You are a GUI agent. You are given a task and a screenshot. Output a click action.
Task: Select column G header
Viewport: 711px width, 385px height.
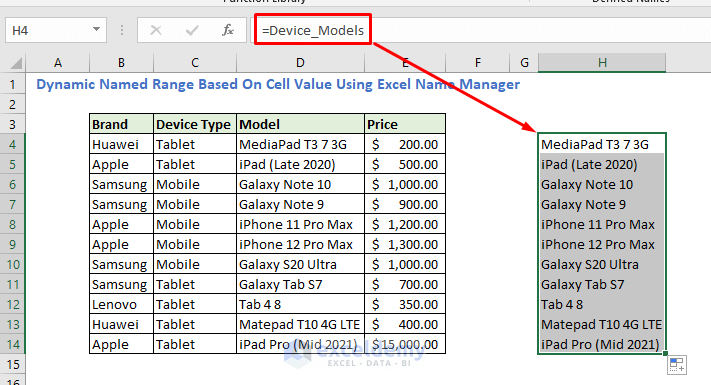coord(524,63)
